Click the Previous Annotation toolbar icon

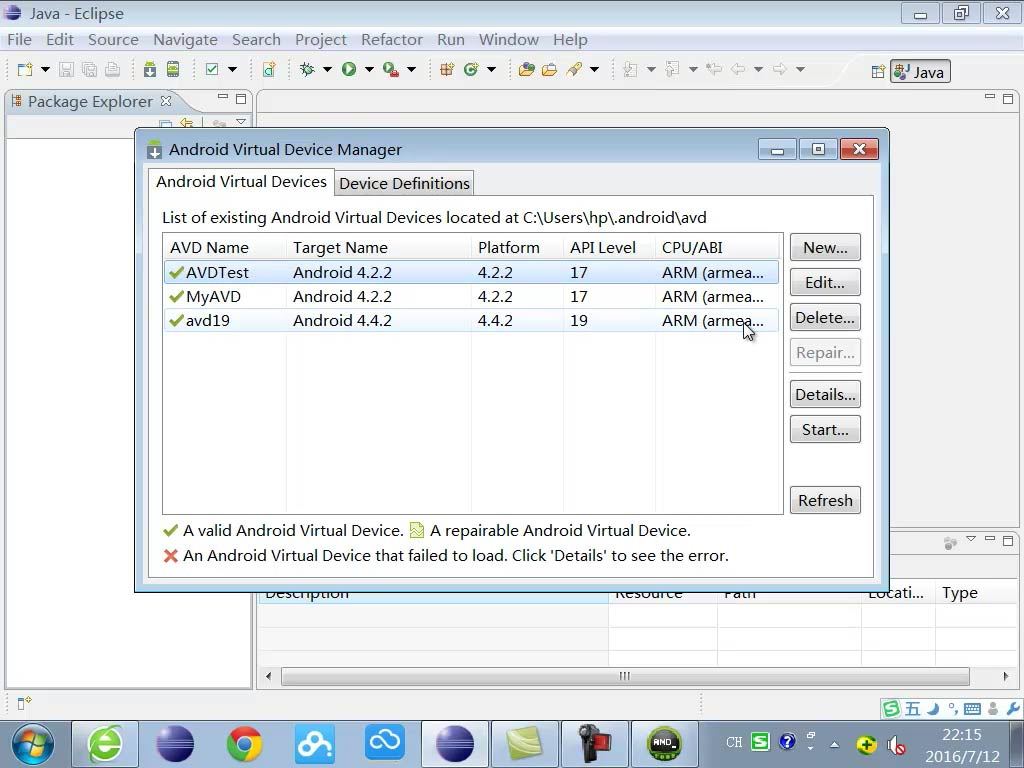point(673,69)
